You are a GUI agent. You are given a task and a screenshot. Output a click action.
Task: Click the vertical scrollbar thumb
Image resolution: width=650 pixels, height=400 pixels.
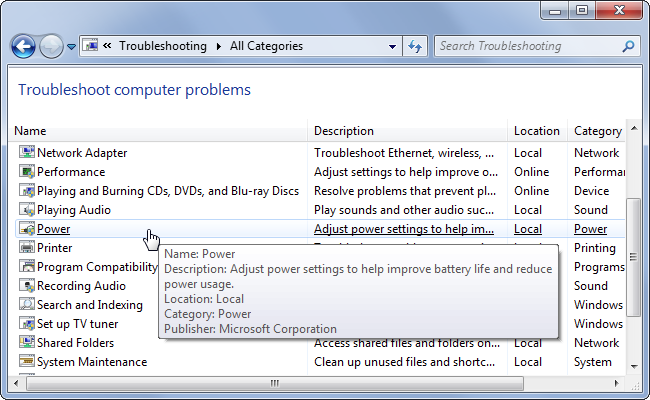tap(634, 257)
